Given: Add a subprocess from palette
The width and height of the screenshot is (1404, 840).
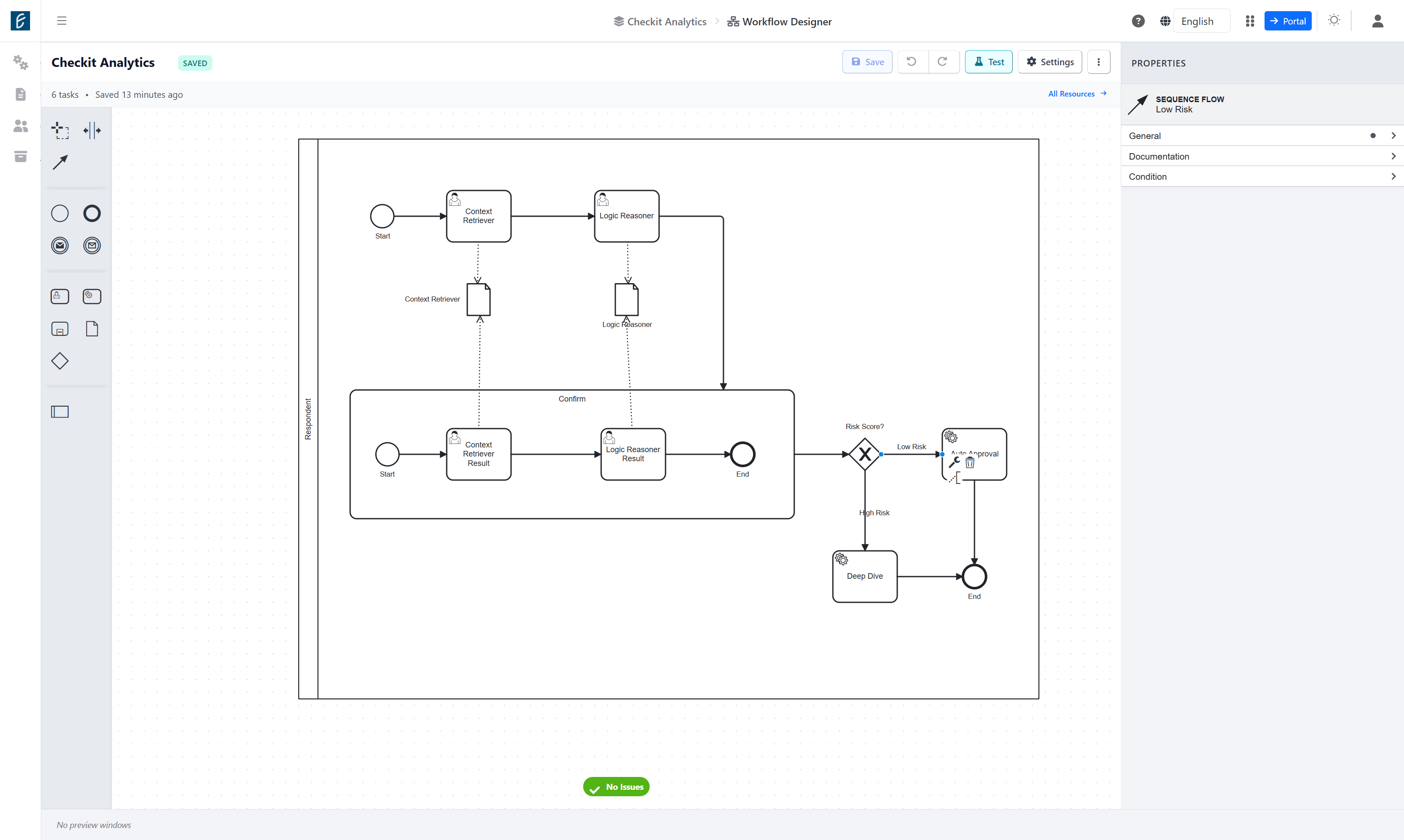Looking at the screenshot, I should [60, 329].
